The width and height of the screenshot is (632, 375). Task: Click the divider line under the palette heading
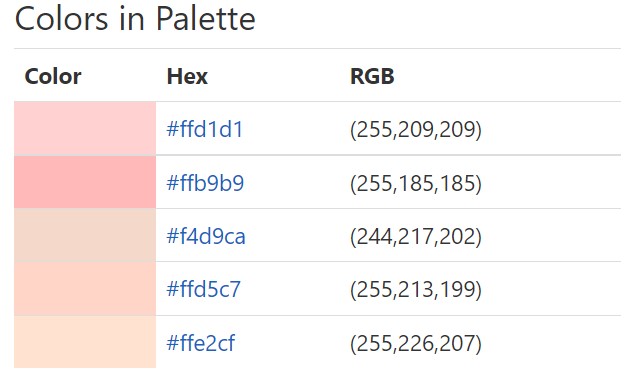[x=318, y=48]
